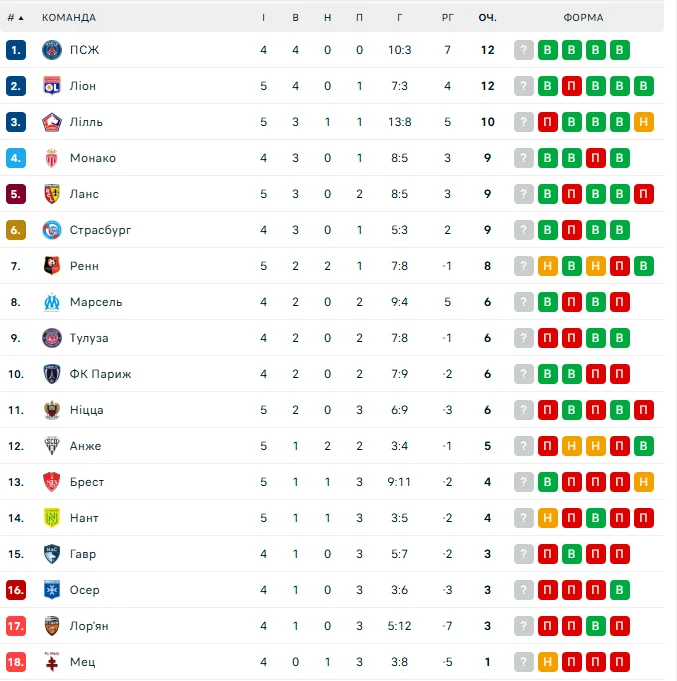Click Lille's orange Н draw form badge
Screen dimensions: 677x681
click(x=644, y=122)
